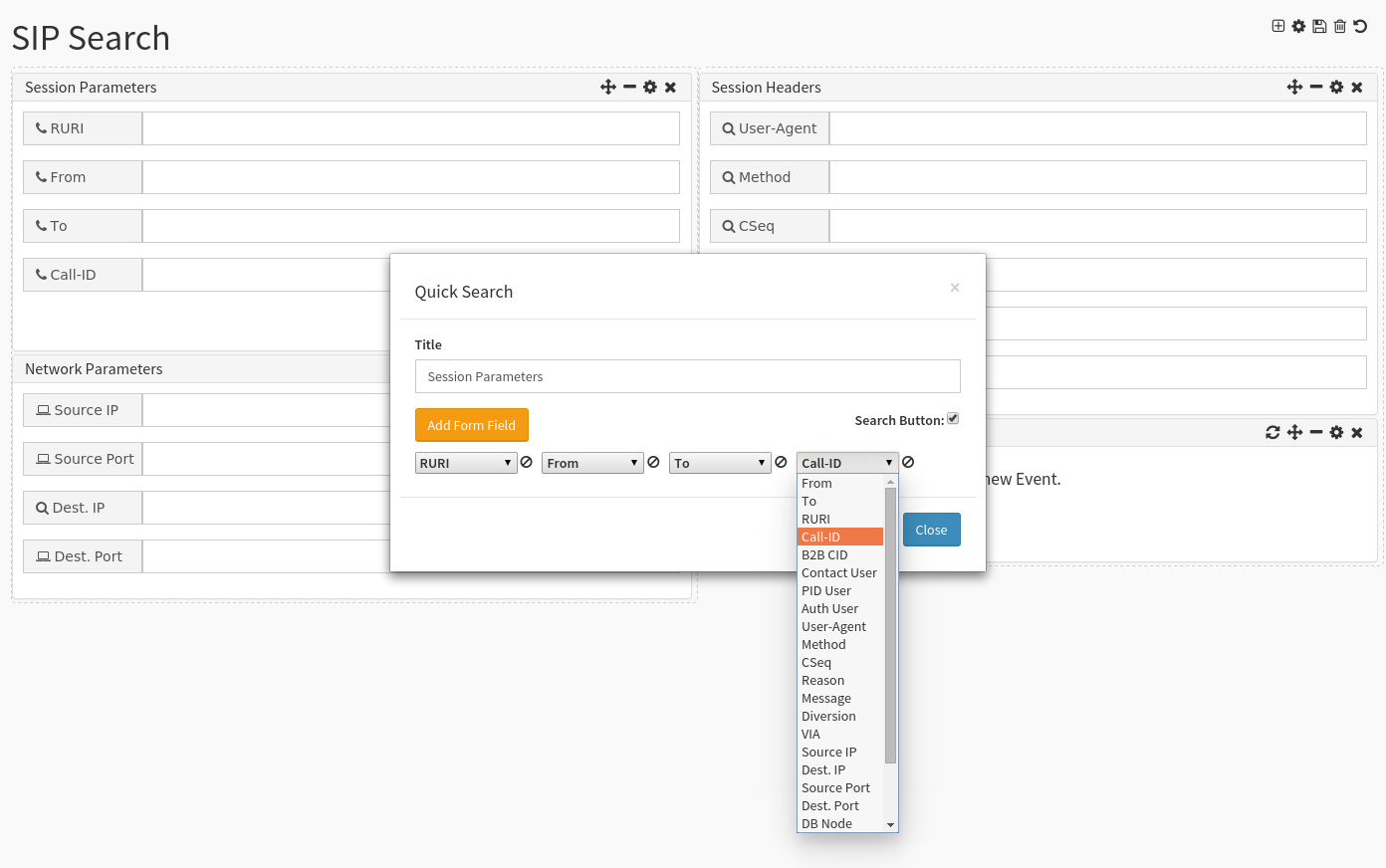Open the To field dropdown

click(720, 463)
